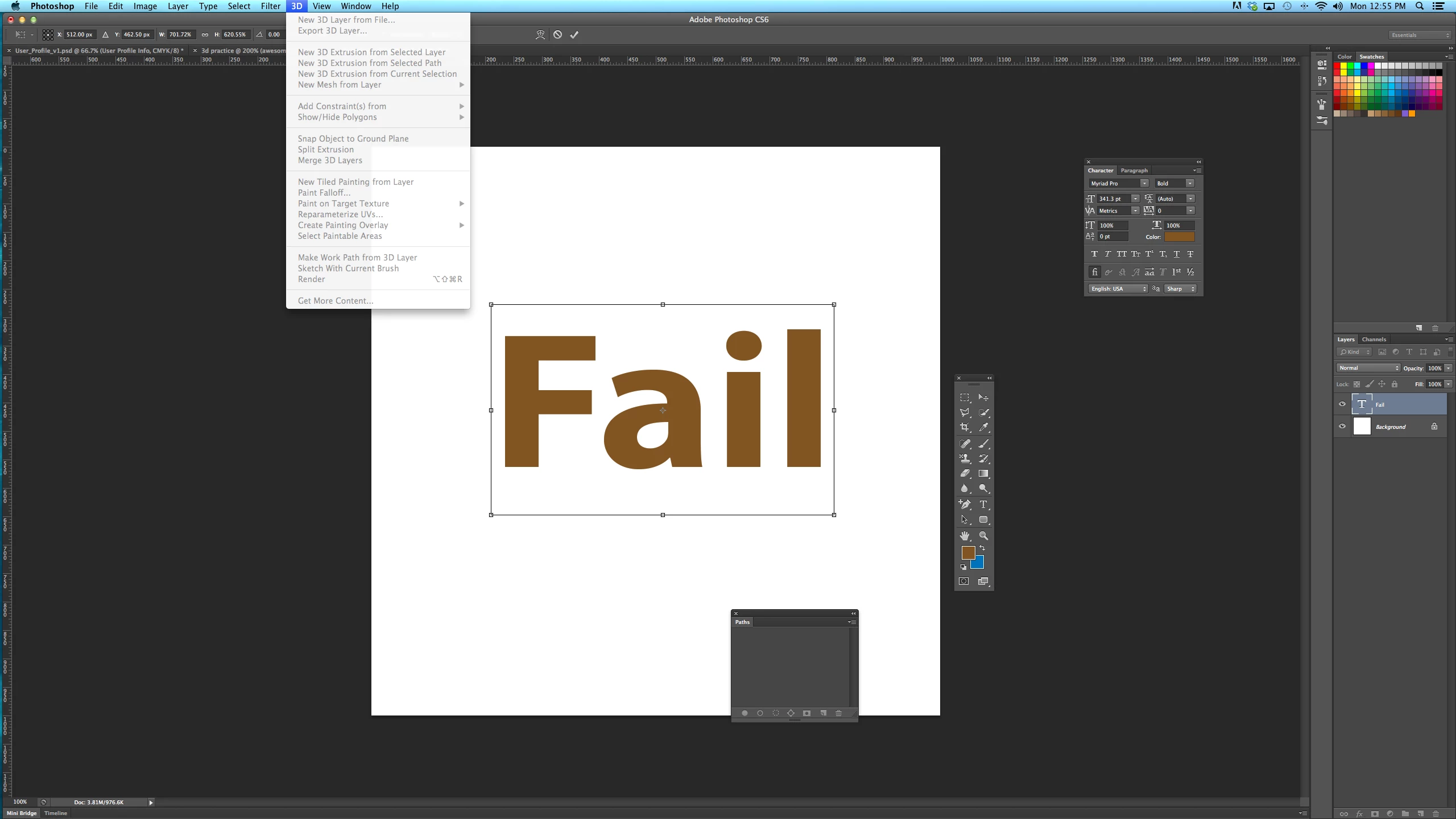The image size is (1456, 819).
Task: Select the Pen tool
Action: tap(965, 504)
